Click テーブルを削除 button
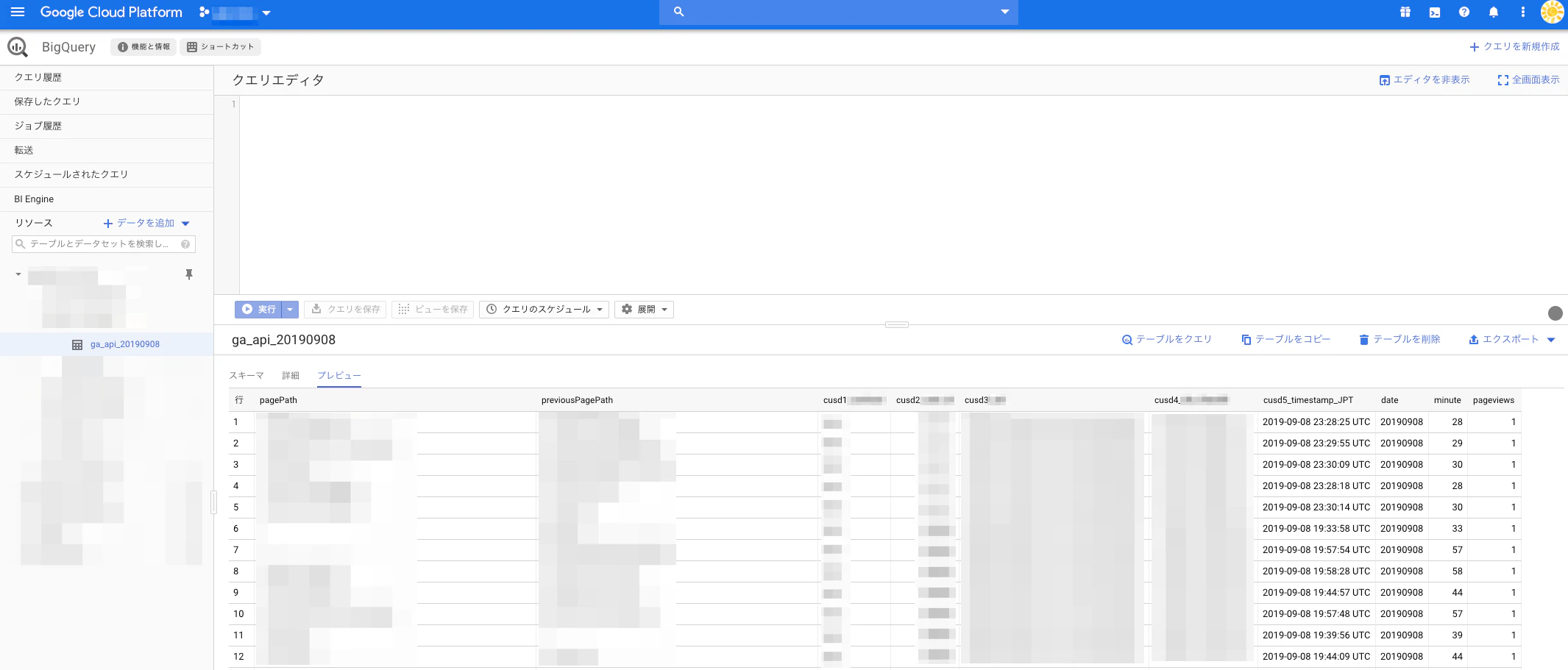This screenshot has width=1568, height=670. click(1400, 339)
